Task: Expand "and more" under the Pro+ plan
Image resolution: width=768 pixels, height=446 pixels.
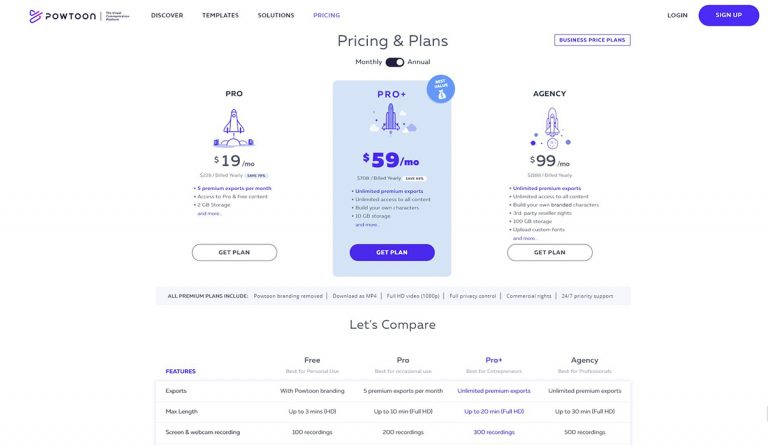Action: click(367, 224)
